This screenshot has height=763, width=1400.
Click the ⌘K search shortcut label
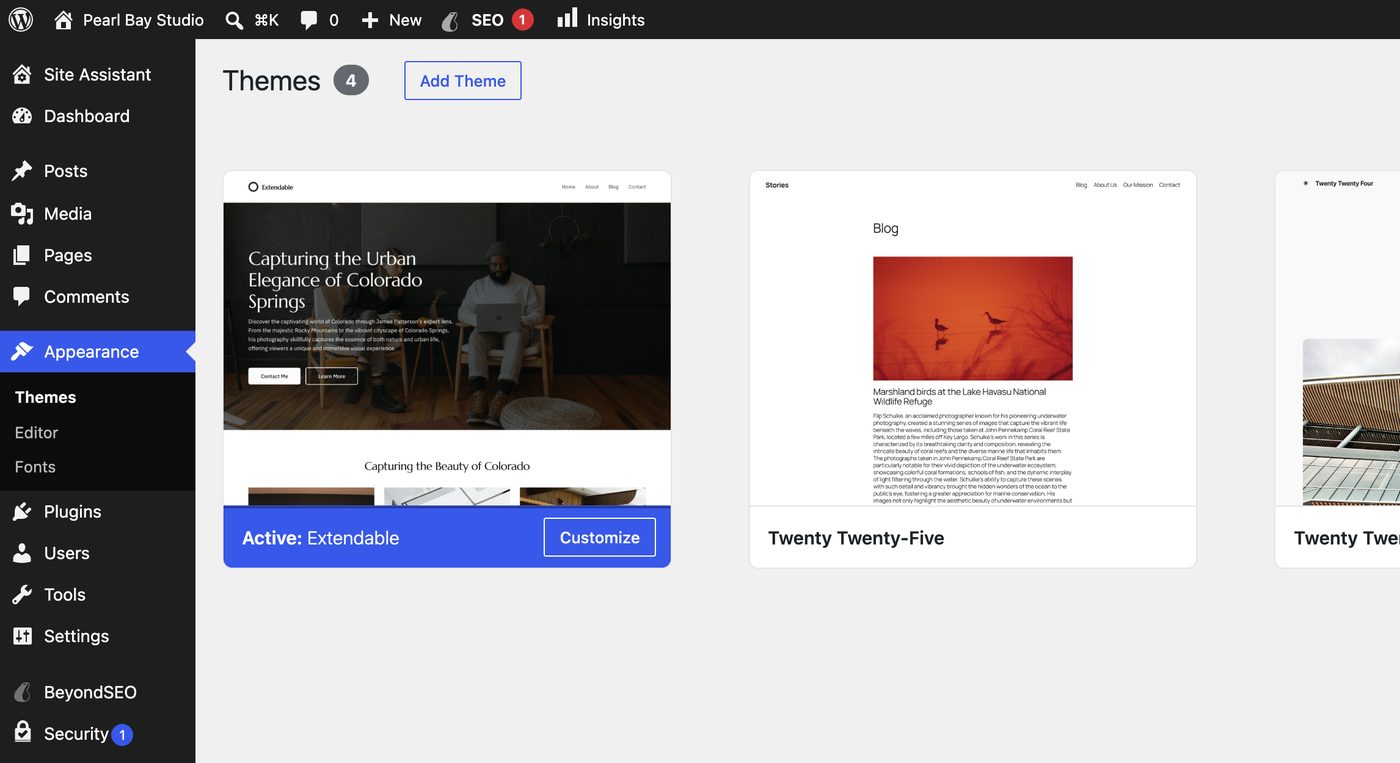coord(267,20)
